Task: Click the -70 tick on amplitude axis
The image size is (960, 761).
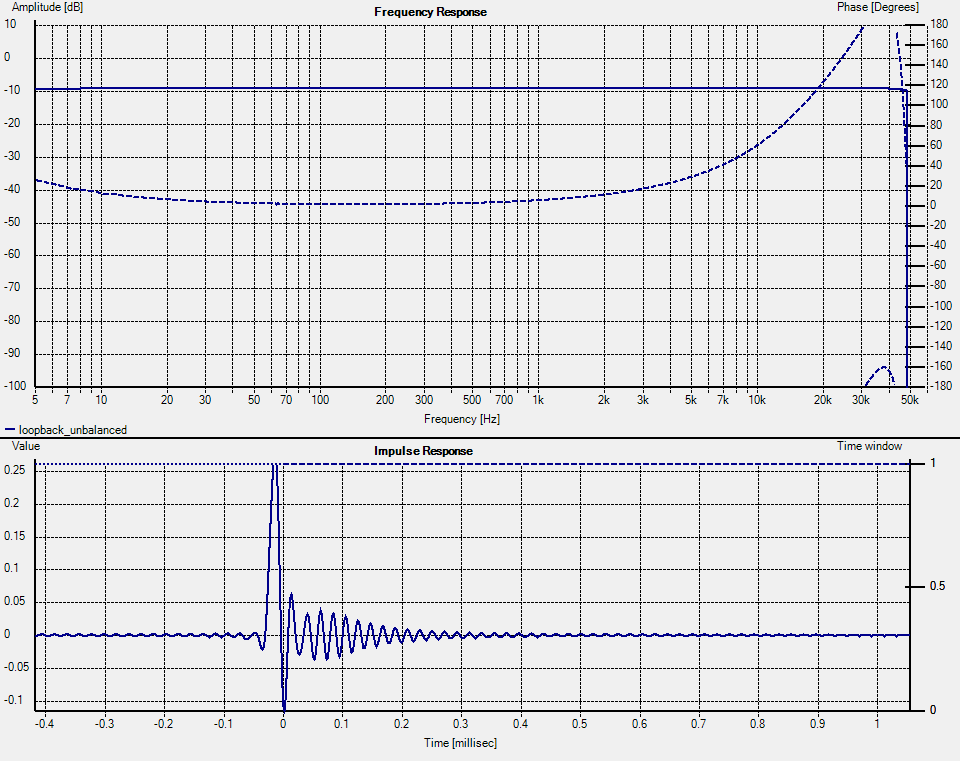Action: click(12, 287)
